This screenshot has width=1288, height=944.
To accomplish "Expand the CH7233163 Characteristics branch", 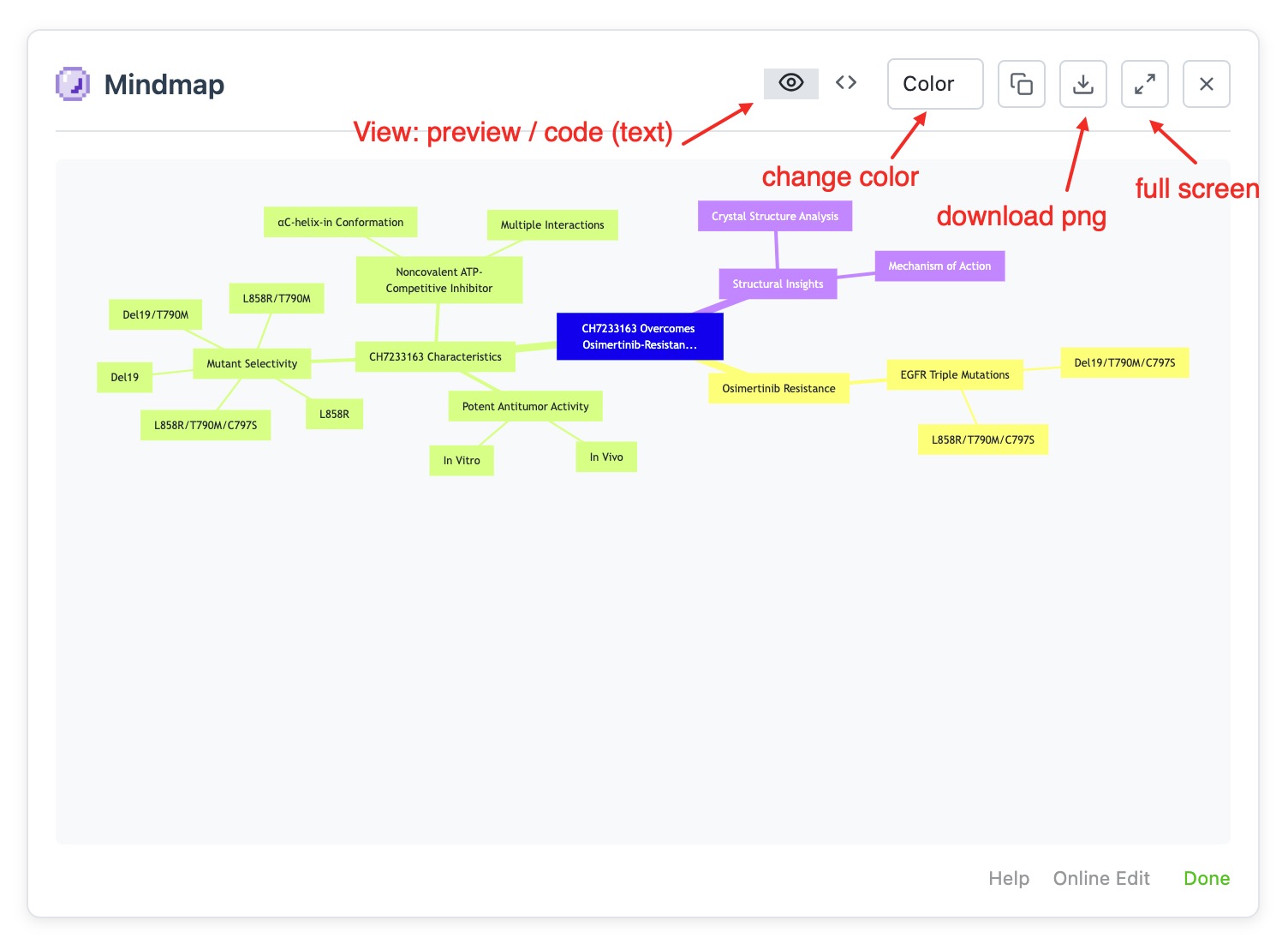I will [435, 356].
